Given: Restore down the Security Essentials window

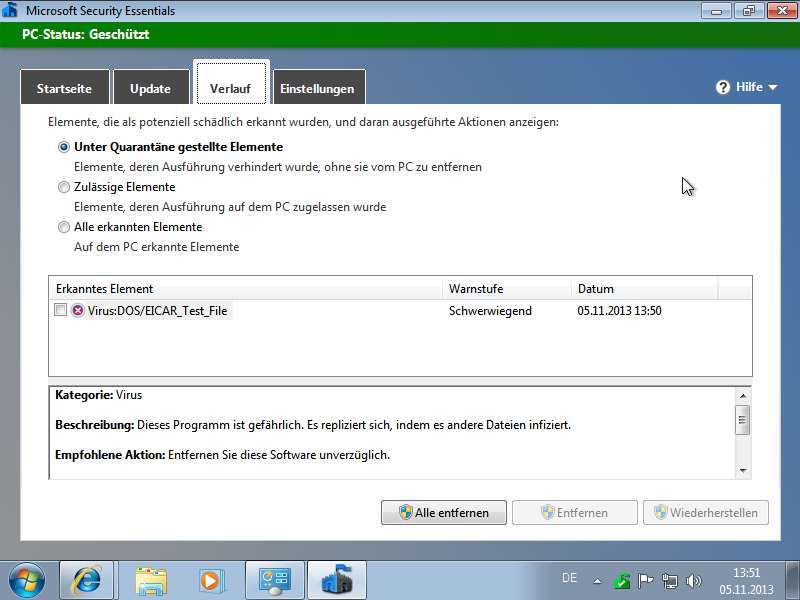Looking at the screenshot, I should (749, 10).
